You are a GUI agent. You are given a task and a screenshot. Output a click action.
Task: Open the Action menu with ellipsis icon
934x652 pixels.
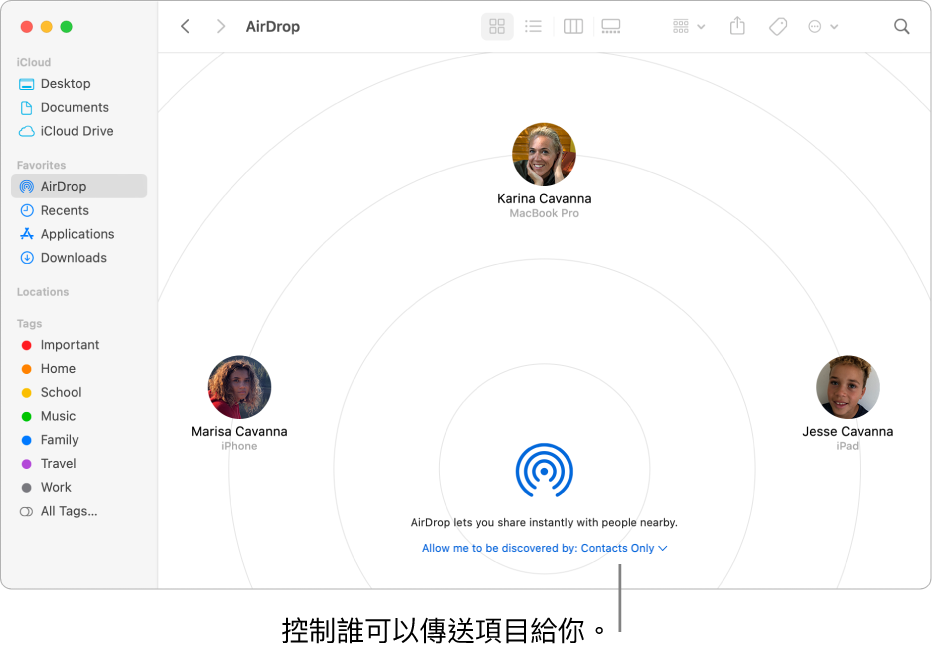823,26
